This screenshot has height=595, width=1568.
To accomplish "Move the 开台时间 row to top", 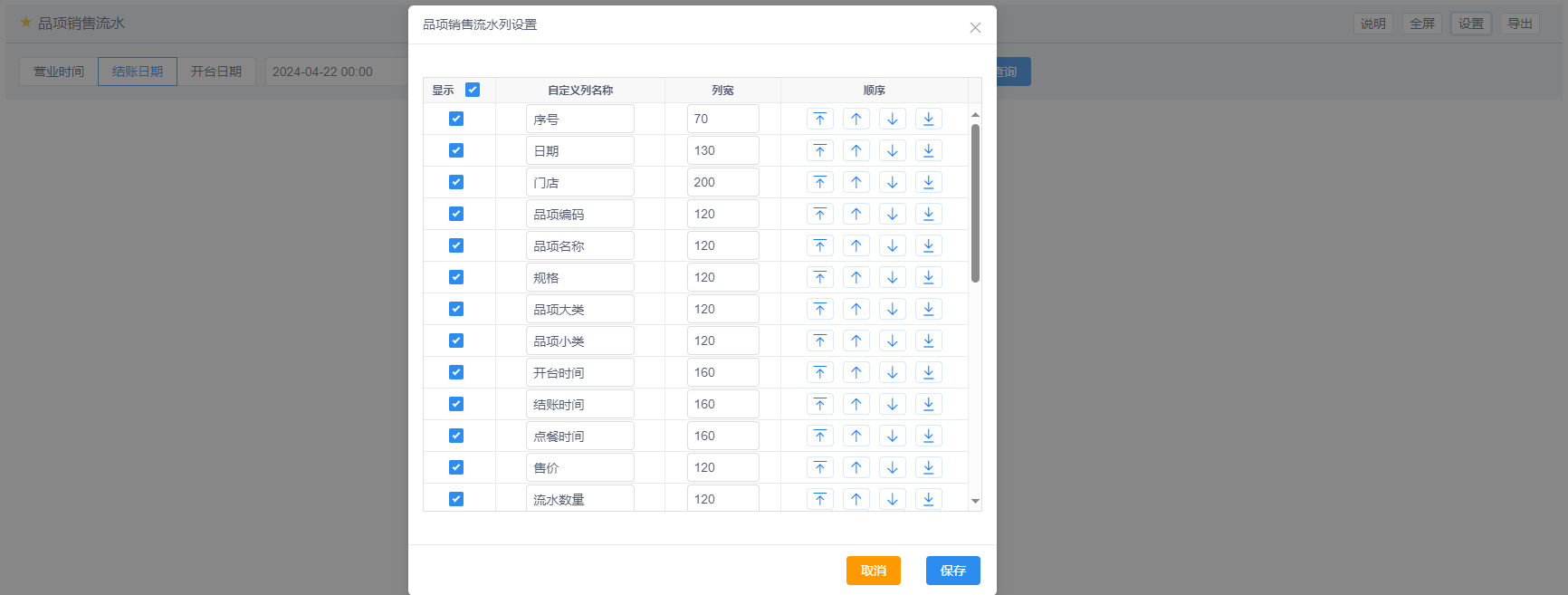I will pyautogui.click(x=820, y=372).
